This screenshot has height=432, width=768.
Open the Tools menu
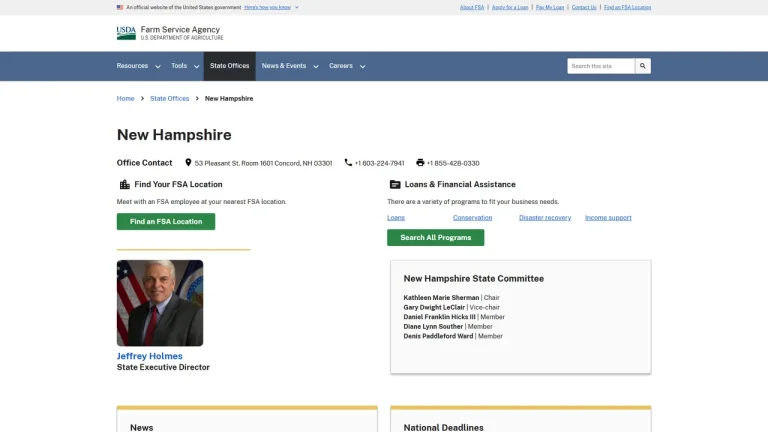(x=179, y=66)
